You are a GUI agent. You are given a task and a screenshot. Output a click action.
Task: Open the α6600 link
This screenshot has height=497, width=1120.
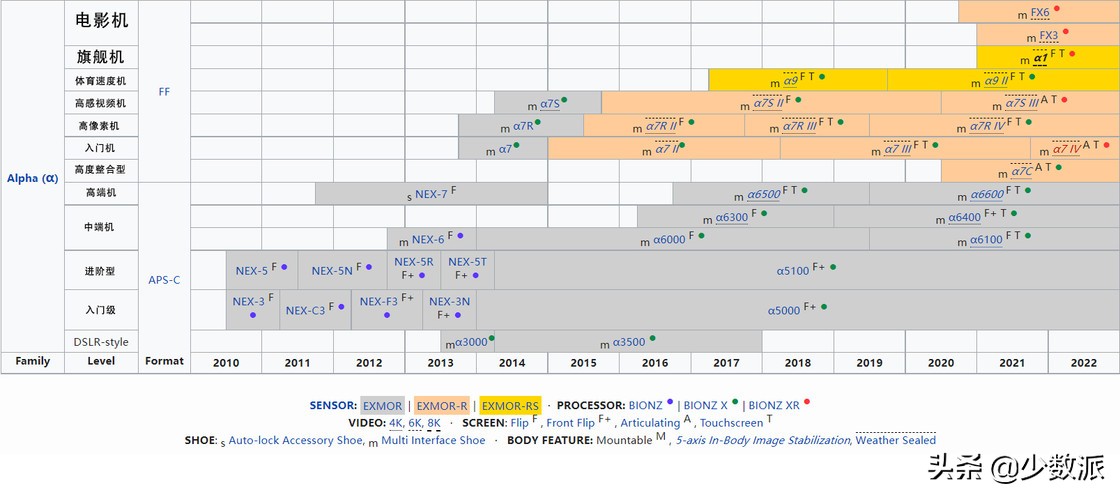[987, 194]
